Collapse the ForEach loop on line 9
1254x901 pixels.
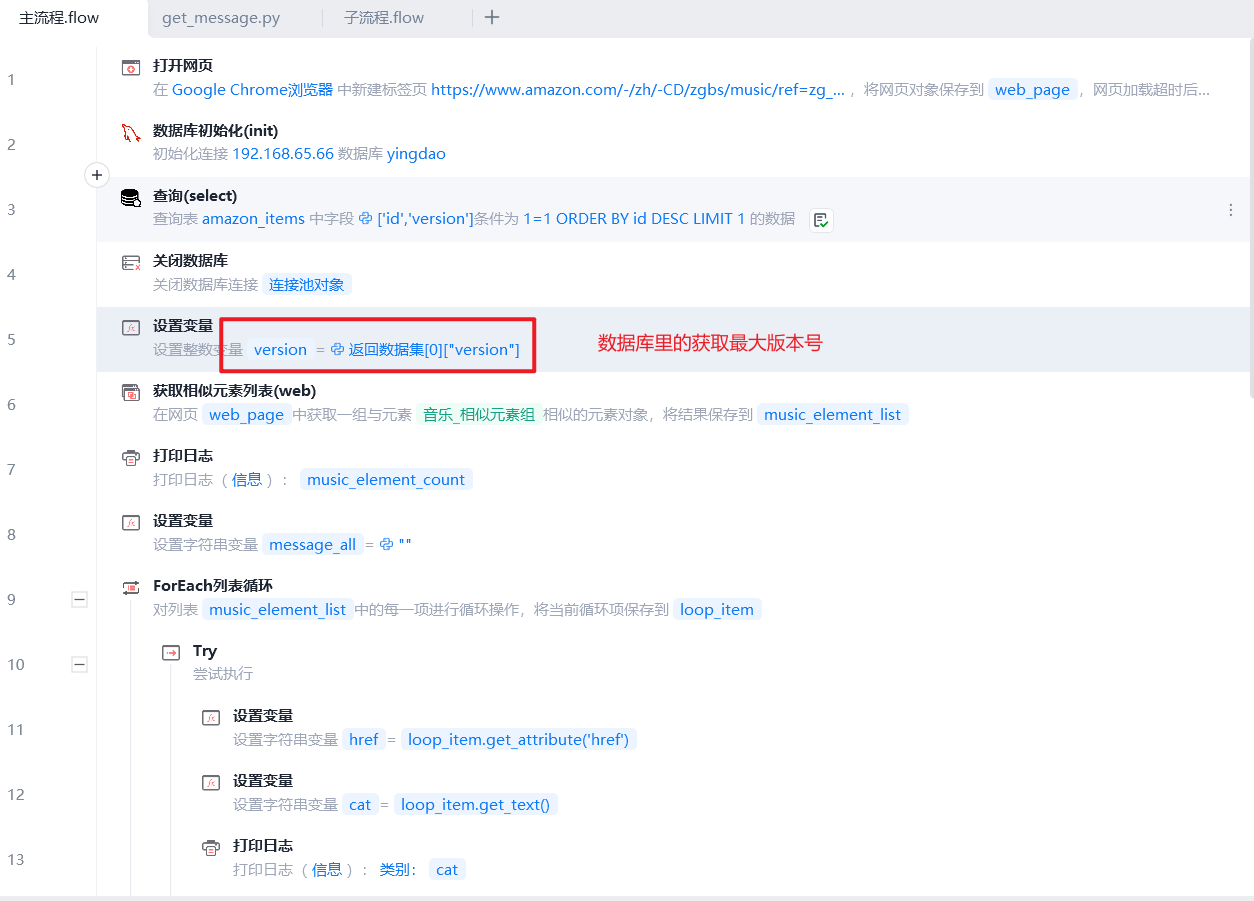tap(80, 600)
